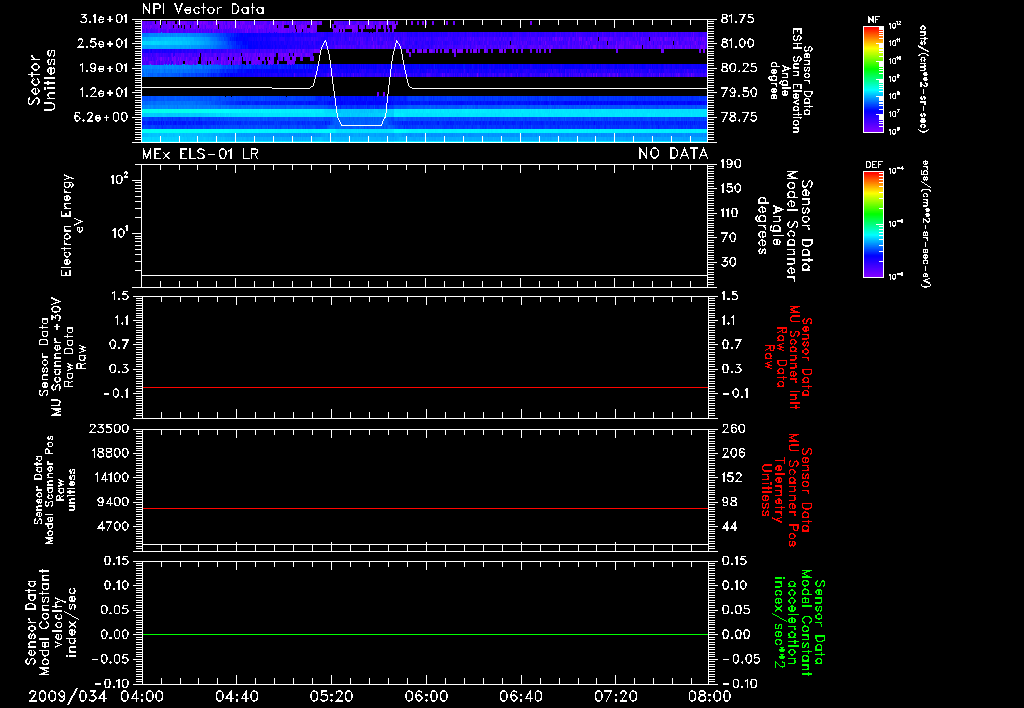
Task: Click the first white peak in NPI spectrogram
Action: click(x=324, y=43)
